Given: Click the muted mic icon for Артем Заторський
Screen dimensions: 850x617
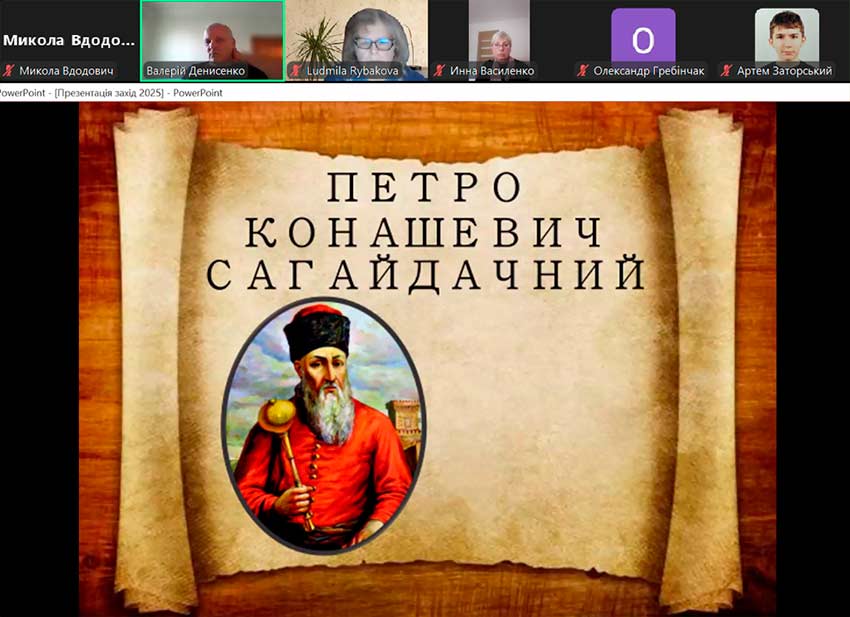Looking at the screenshot, I should [x=725, y=72].
